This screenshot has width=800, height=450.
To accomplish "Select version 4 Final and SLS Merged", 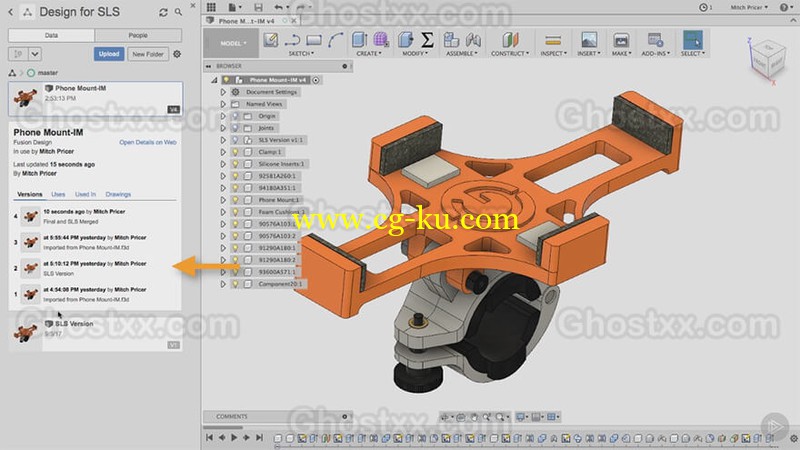I will click(94, 216).
